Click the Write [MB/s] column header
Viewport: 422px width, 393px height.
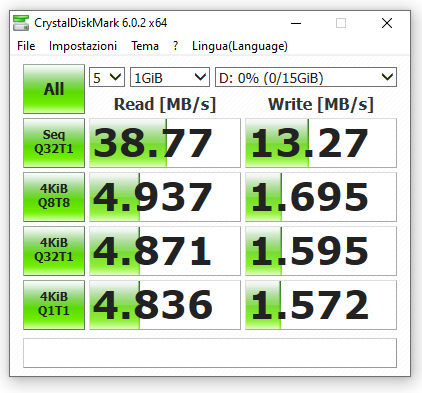(321, 104)
